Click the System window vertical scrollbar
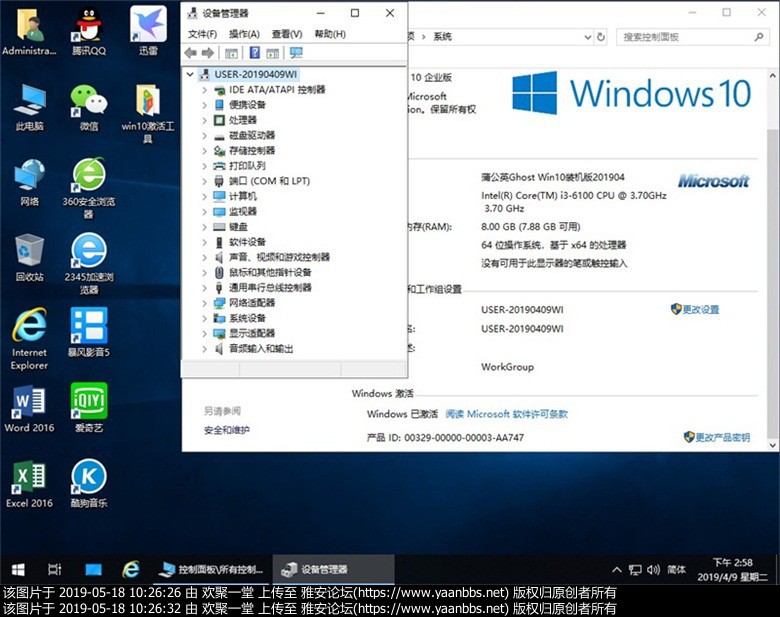The height and width of the screenshot is (617, 780). [772, 259]
